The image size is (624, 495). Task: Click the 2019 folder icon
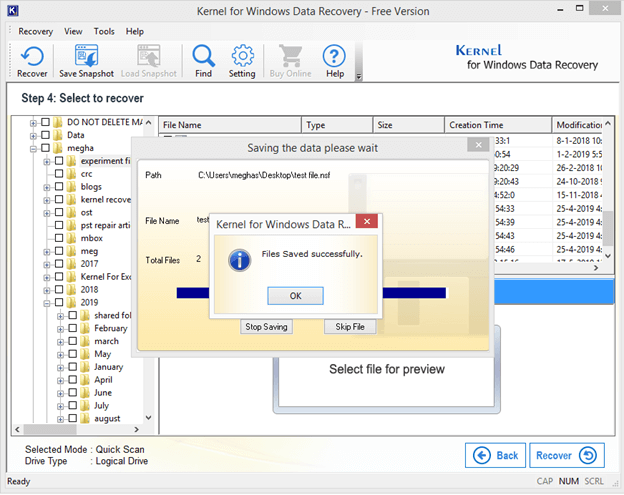[72, 303]
